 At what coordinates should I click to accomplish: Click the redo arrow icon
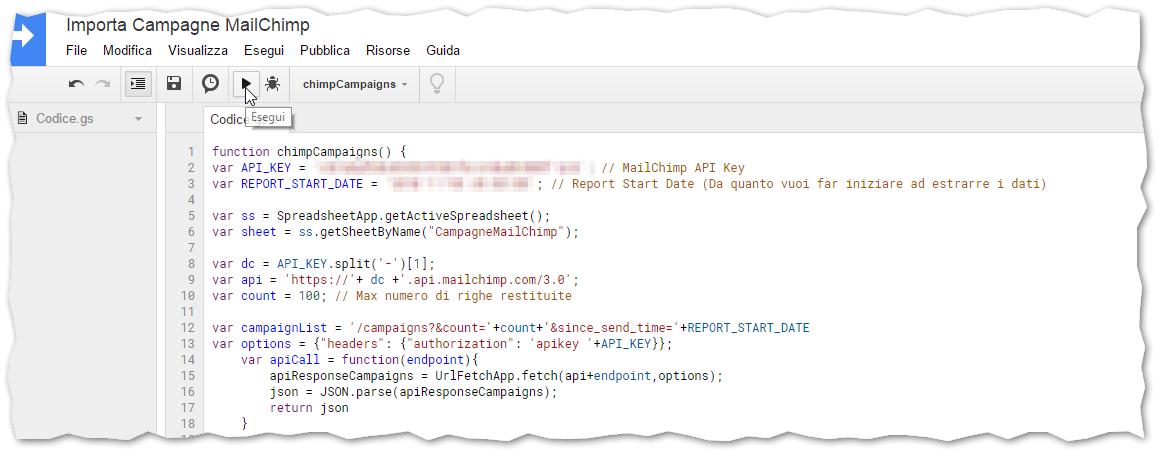click(x=103, y=84)
